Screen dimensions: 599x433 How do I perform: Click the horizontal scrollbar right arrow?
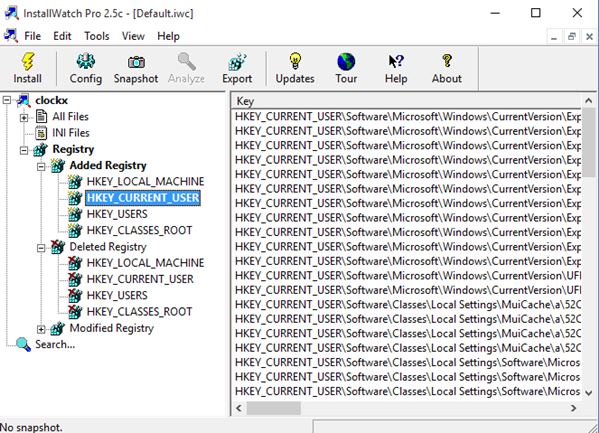(573, 408)
